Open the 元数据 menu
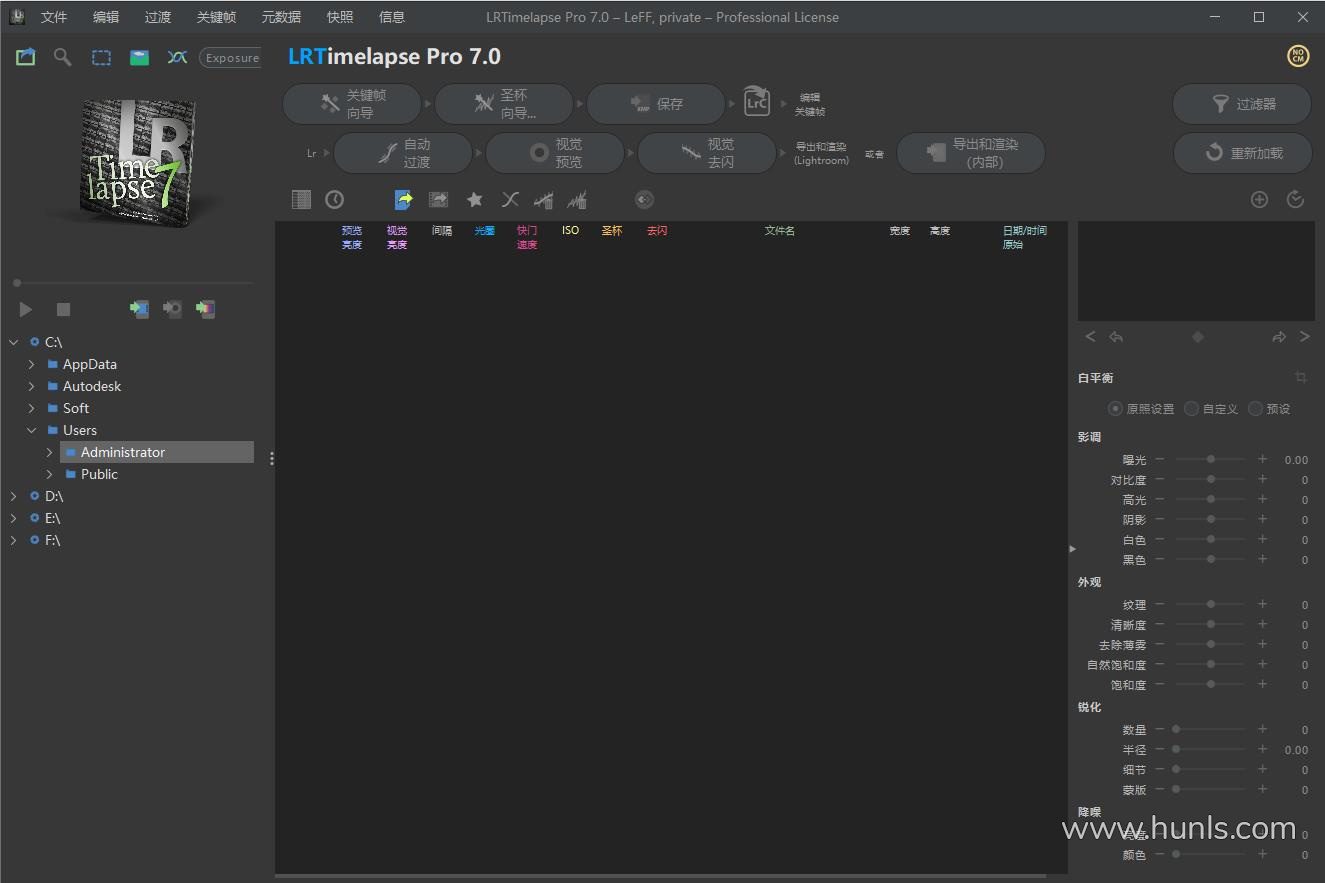Image resolution: width=1325 pixels, height=883 pixels. click(281, 17)
